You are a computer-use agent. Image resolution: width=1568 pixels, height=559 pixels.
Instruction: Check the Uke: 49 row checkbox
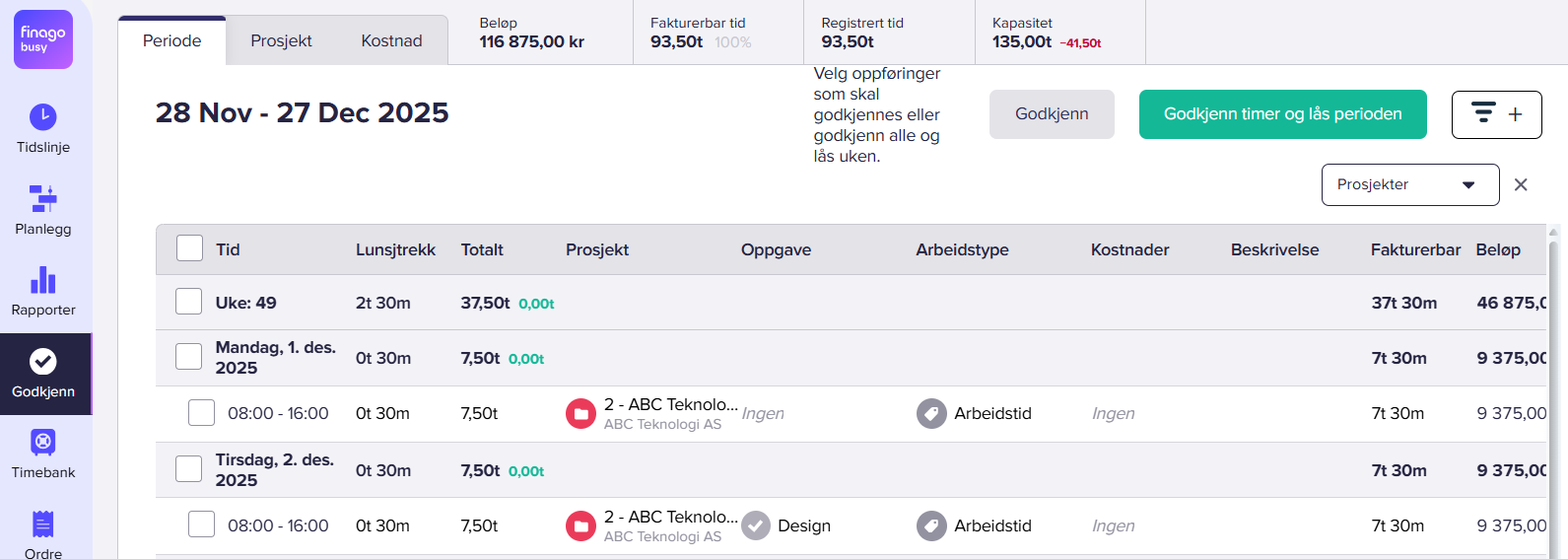coord(188,302)
